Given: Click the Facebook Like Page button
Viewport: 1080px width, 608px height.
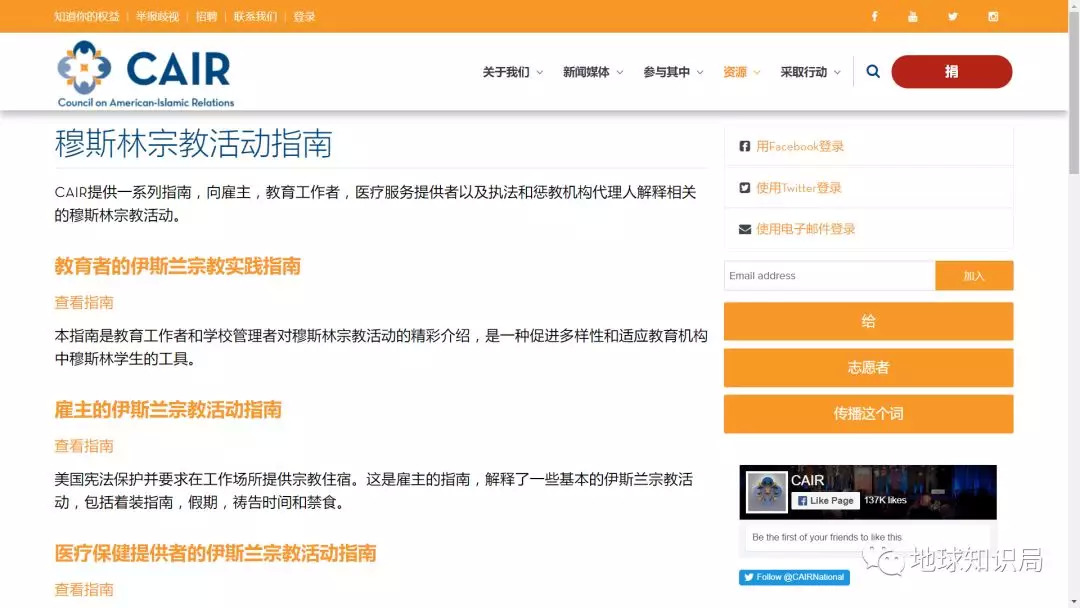Looking at the screenshot, I should [x=825, y=501].
